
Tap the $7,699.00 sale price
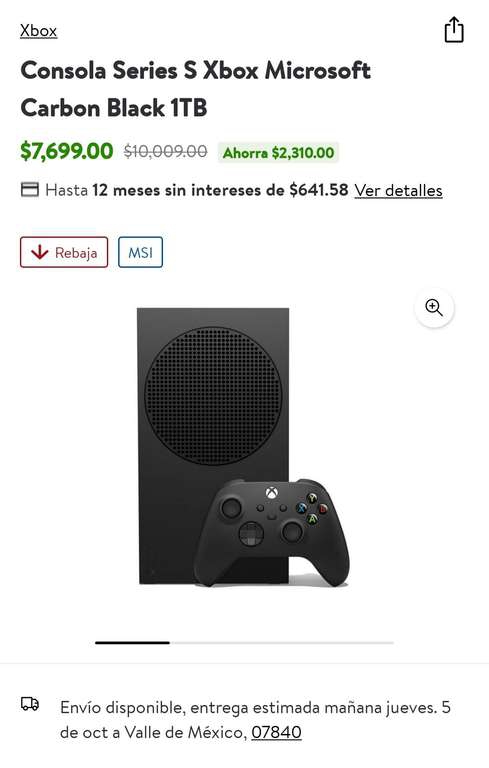tap(67, 151)
